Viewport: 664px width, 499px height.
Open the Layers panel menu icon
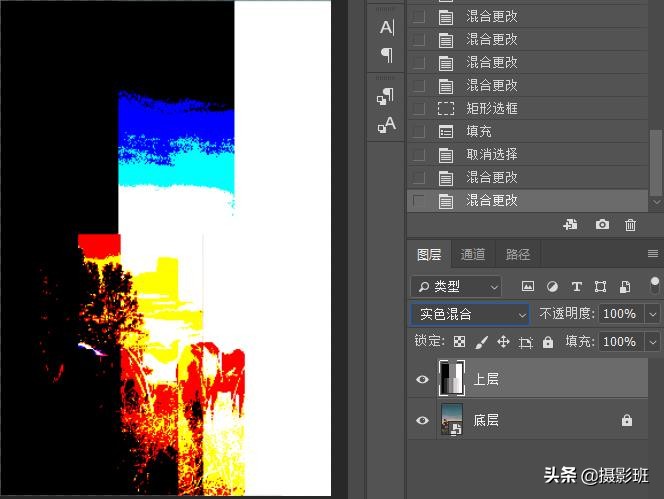[653, 253]
